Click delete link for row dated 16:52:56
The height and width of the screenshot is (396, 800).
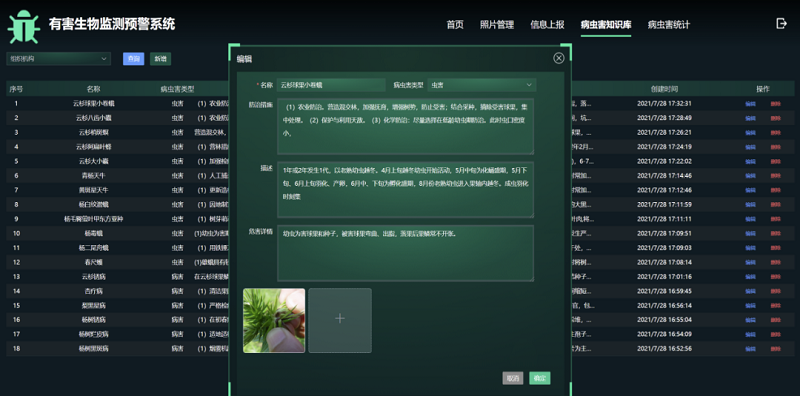pos(776,349)
